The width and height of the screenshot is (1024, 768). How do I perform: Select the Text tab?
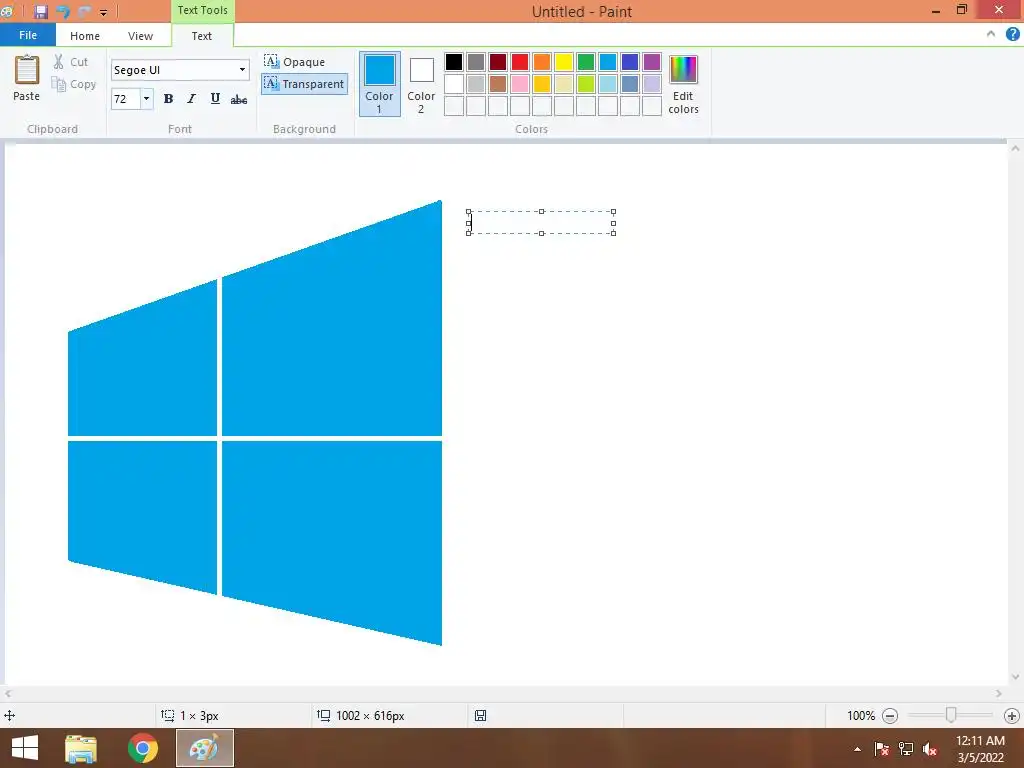[202, 36]
